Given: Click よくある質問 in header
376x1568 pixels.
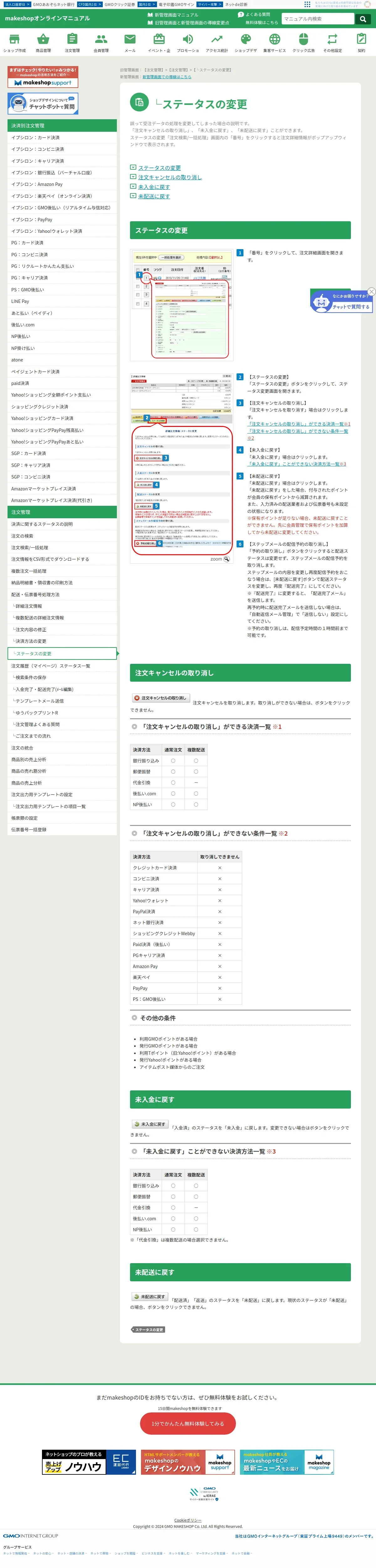Looking at the screenshot, I should coord(254,15).
